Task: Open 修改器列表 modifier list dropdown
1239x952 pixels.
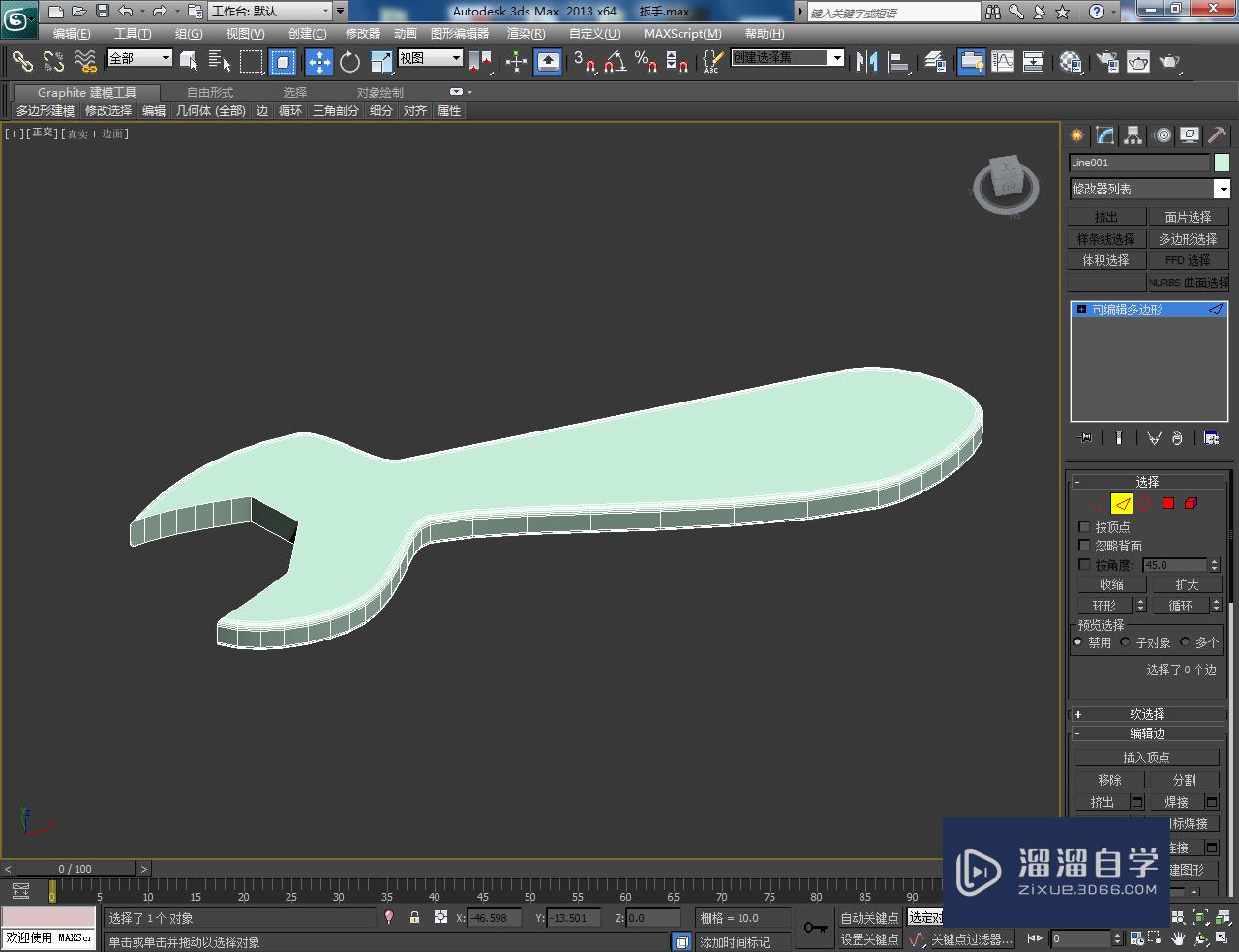Action: pos(1149,189)
